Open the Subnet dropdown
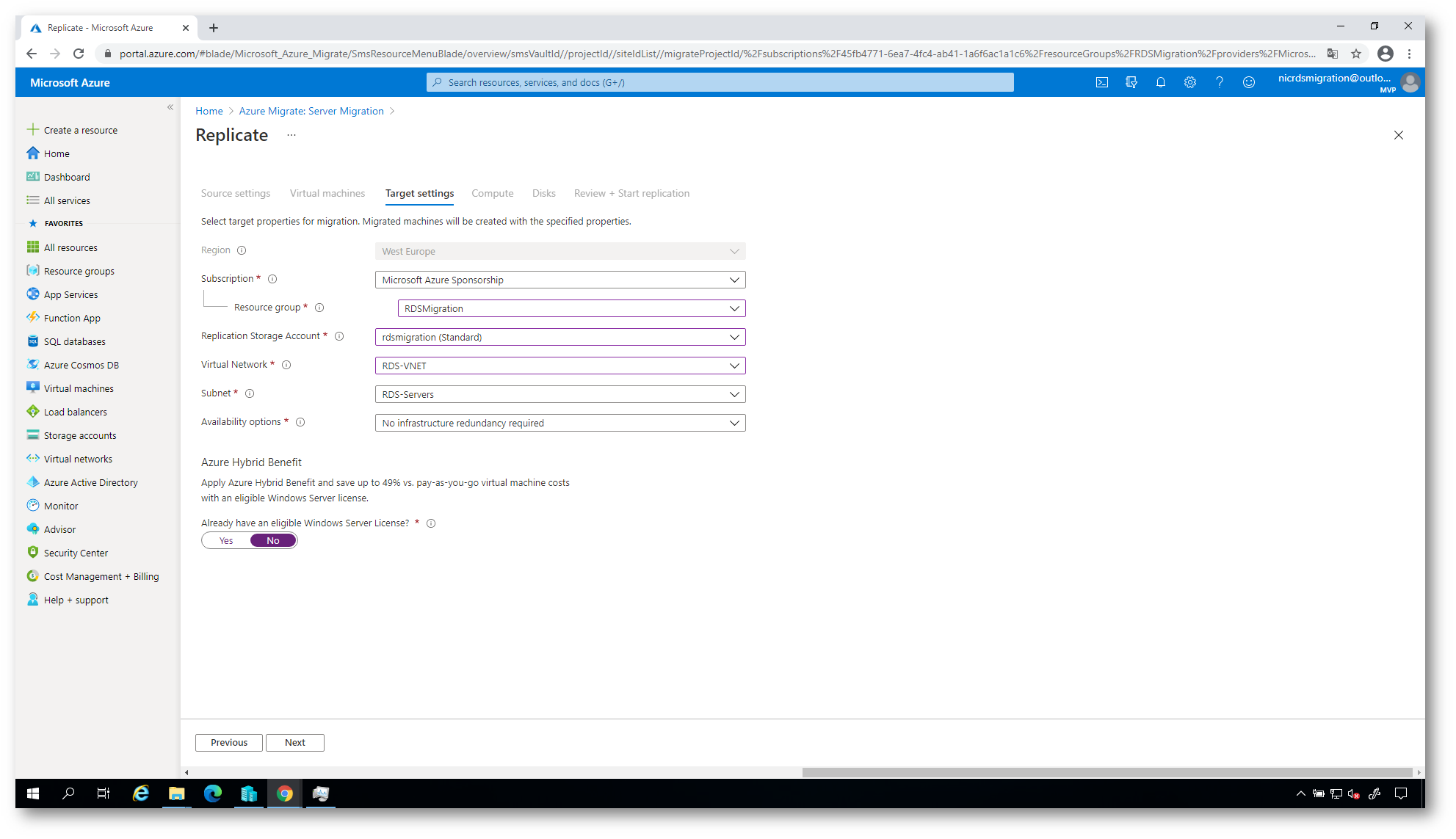The height and width of the screenshot is (839, 1456). 560,394
